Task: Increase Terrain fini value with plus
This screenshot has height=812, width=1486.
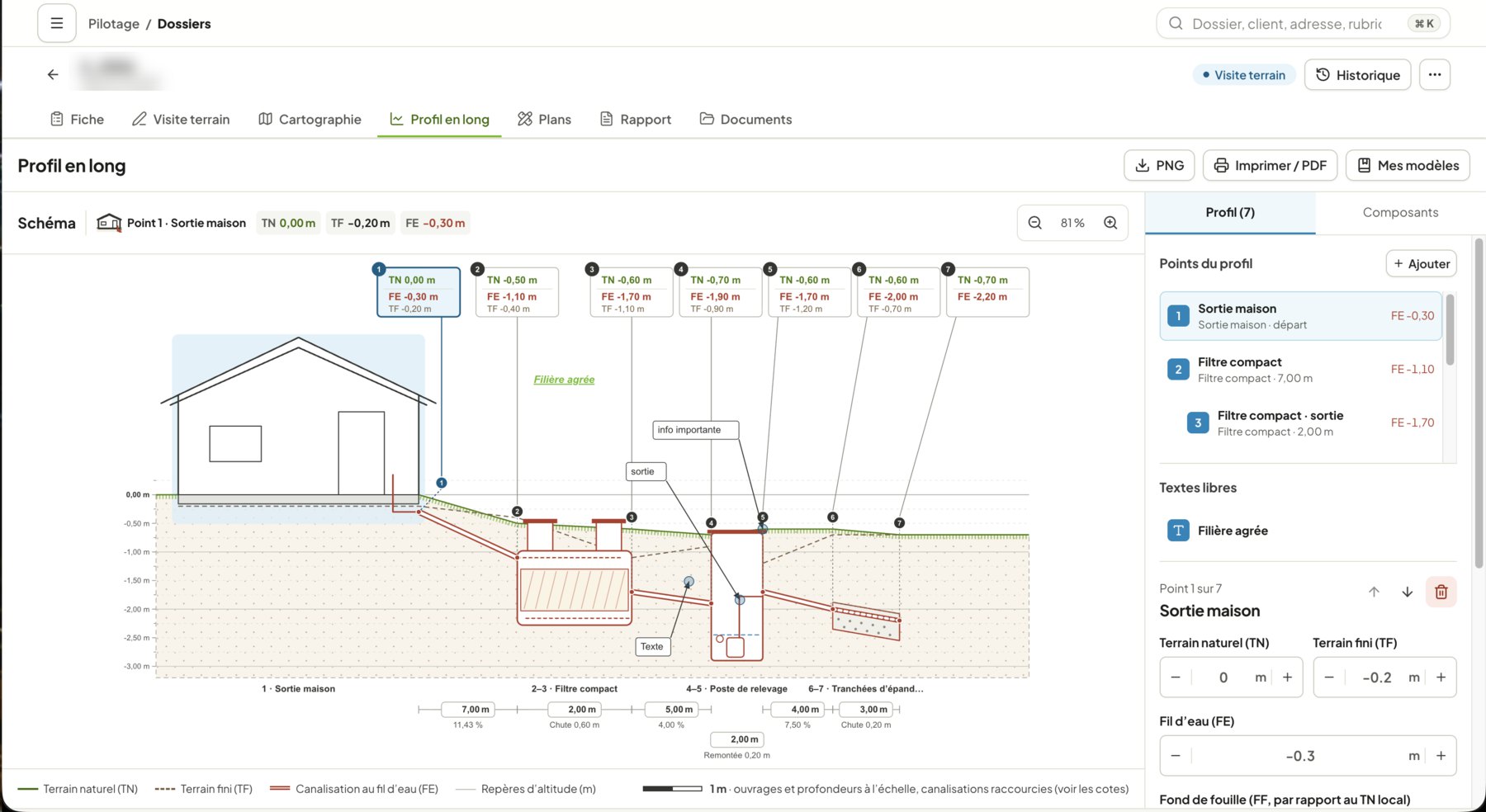Action: tap(1441, 677)
